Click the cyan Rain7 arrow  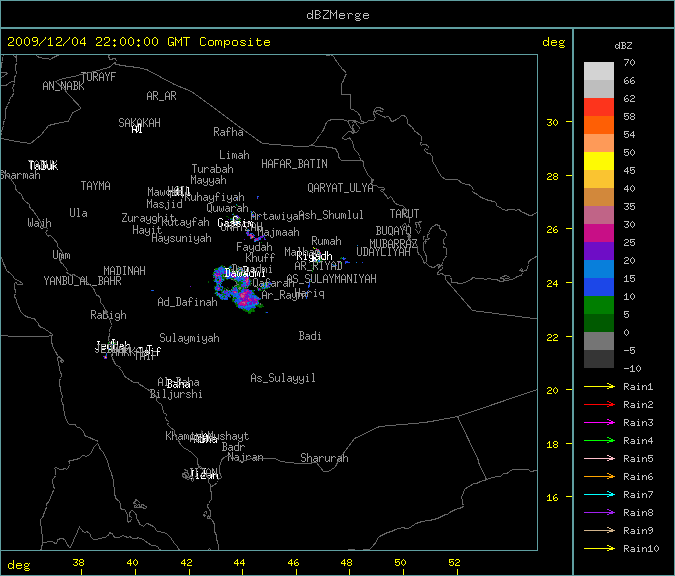pos(599,494)
